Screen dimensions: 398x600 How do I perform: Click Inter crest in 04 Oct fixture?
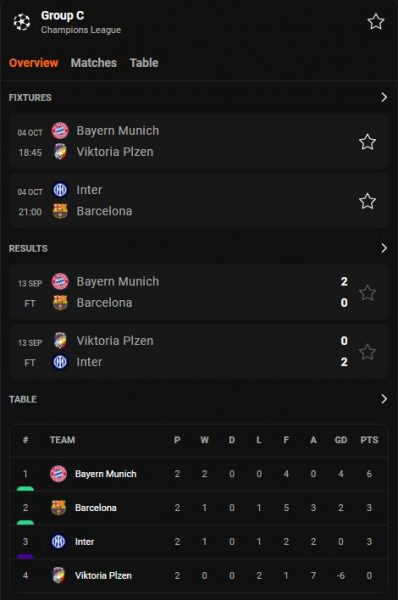click(60, 190)
